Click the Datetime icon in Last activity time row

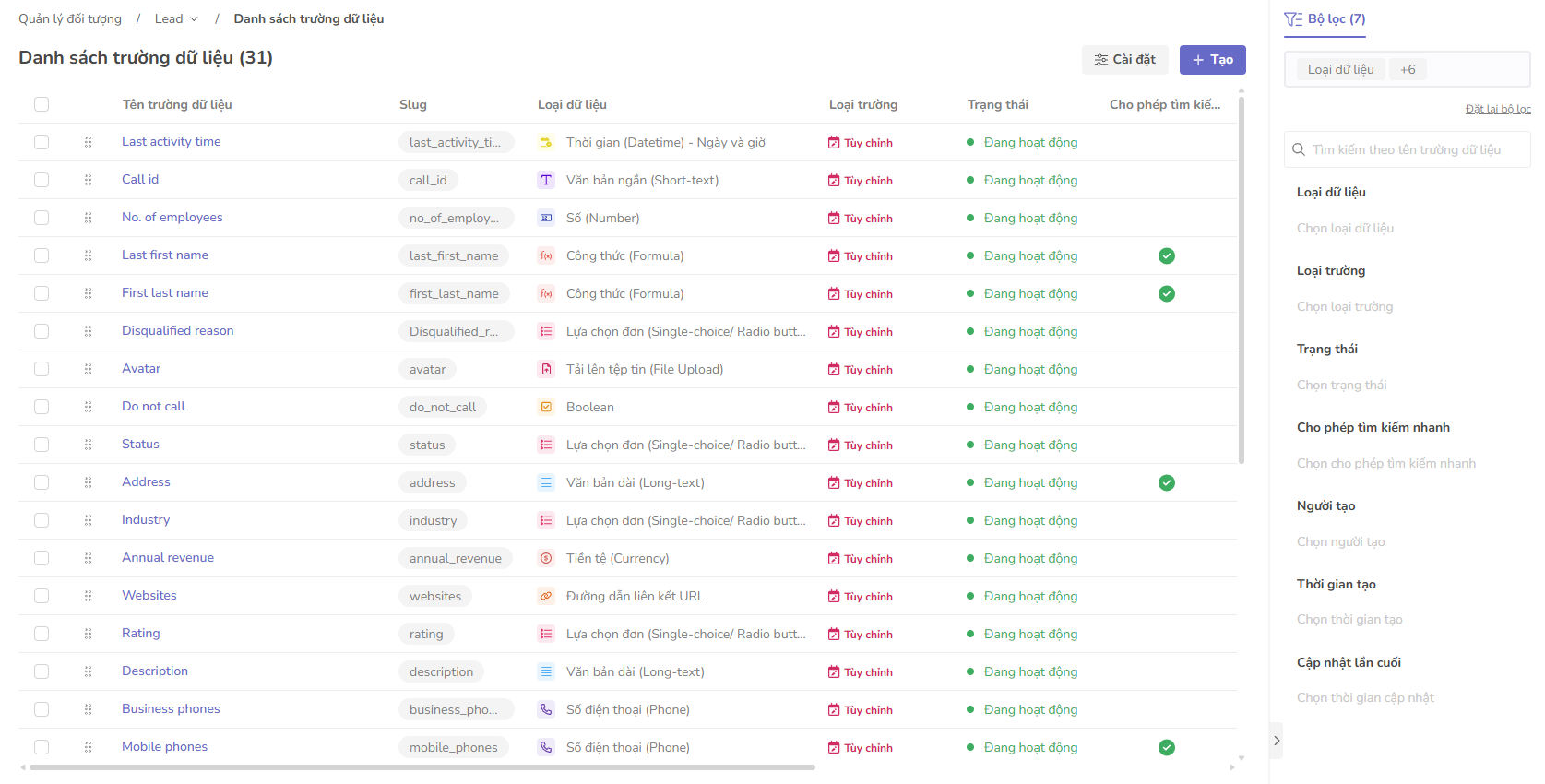546,142
